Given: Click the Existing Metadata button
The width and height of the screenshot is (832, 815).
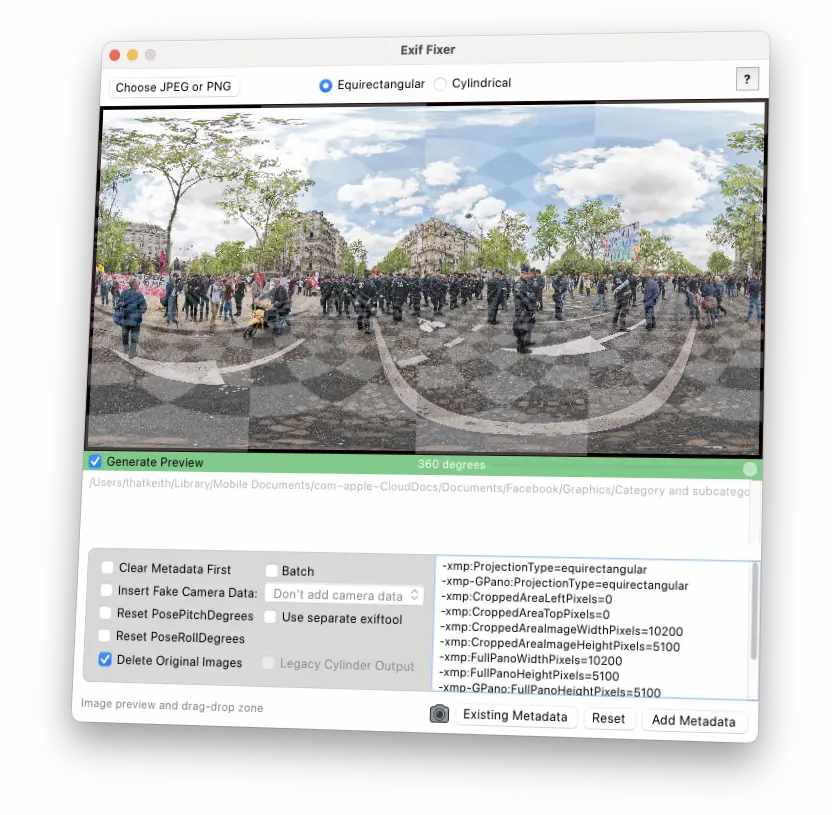Looking at the screenshot, I should coord(515,716).
